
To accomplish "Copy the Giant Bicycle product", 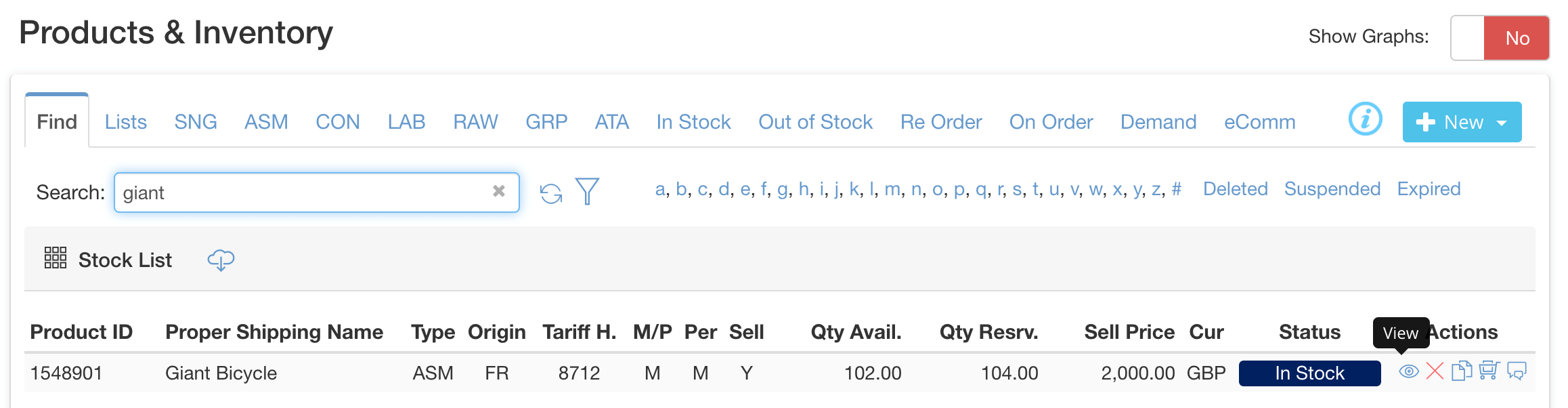I will point(1462,371).
